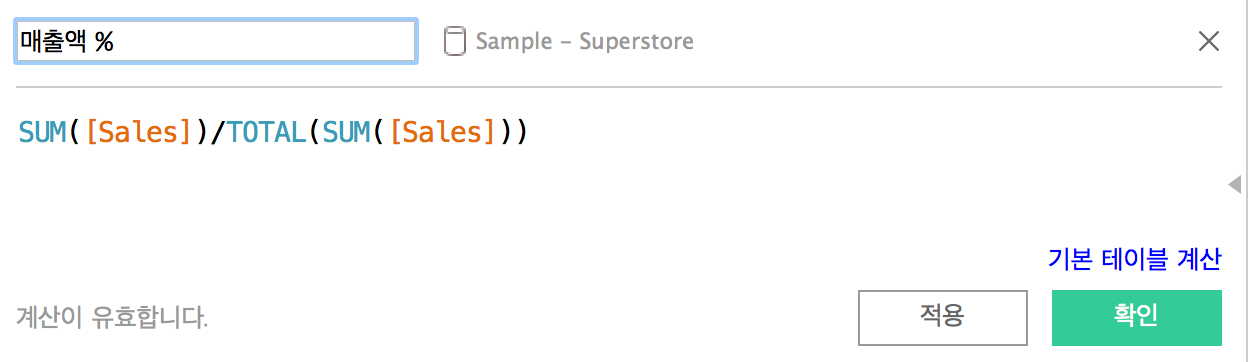The width and height of the screenshot is (1248, 362).
Task: Click the first SUM function in formula
Action: [43, 131]
